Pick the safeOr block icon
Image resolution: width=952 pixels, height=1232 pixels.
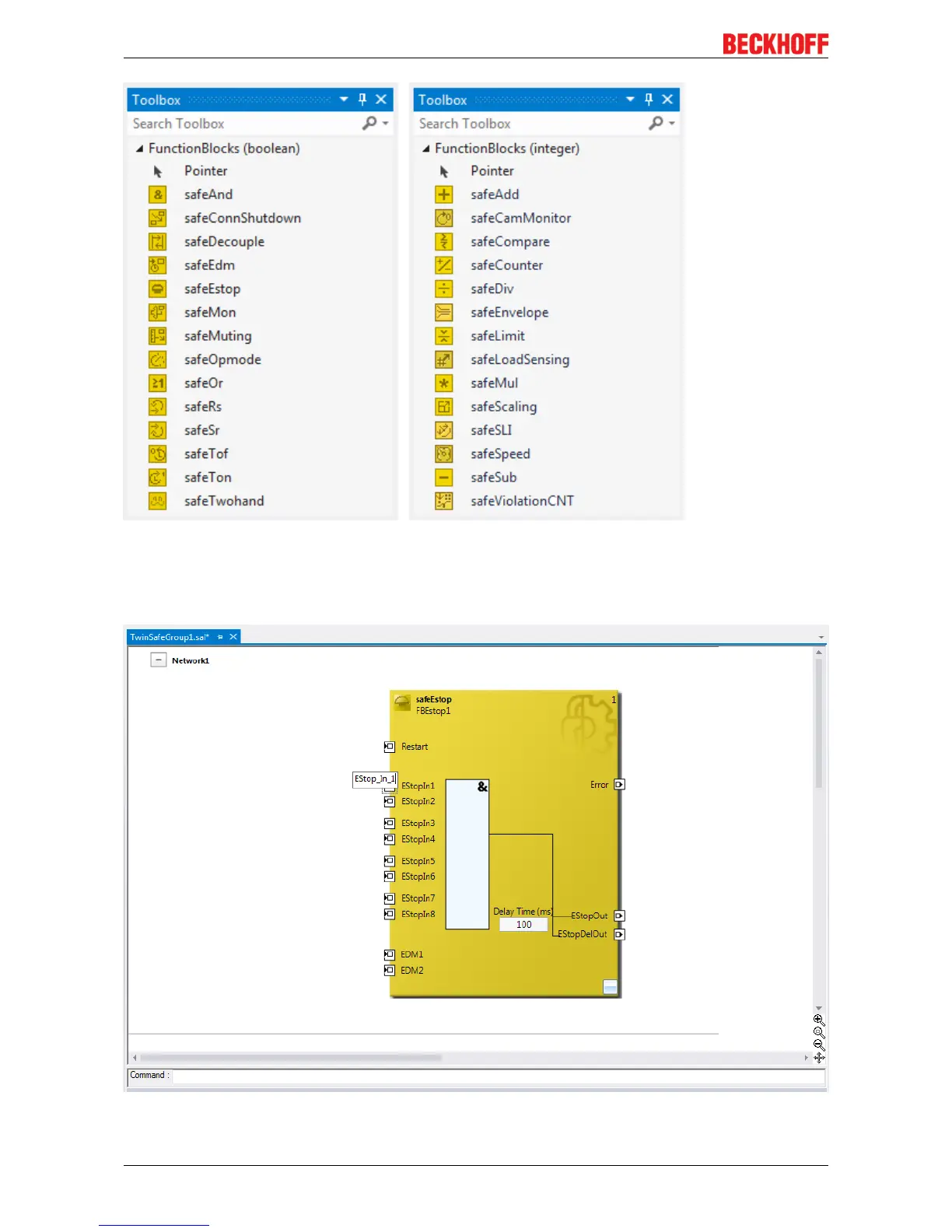click(x=158, y=383)
